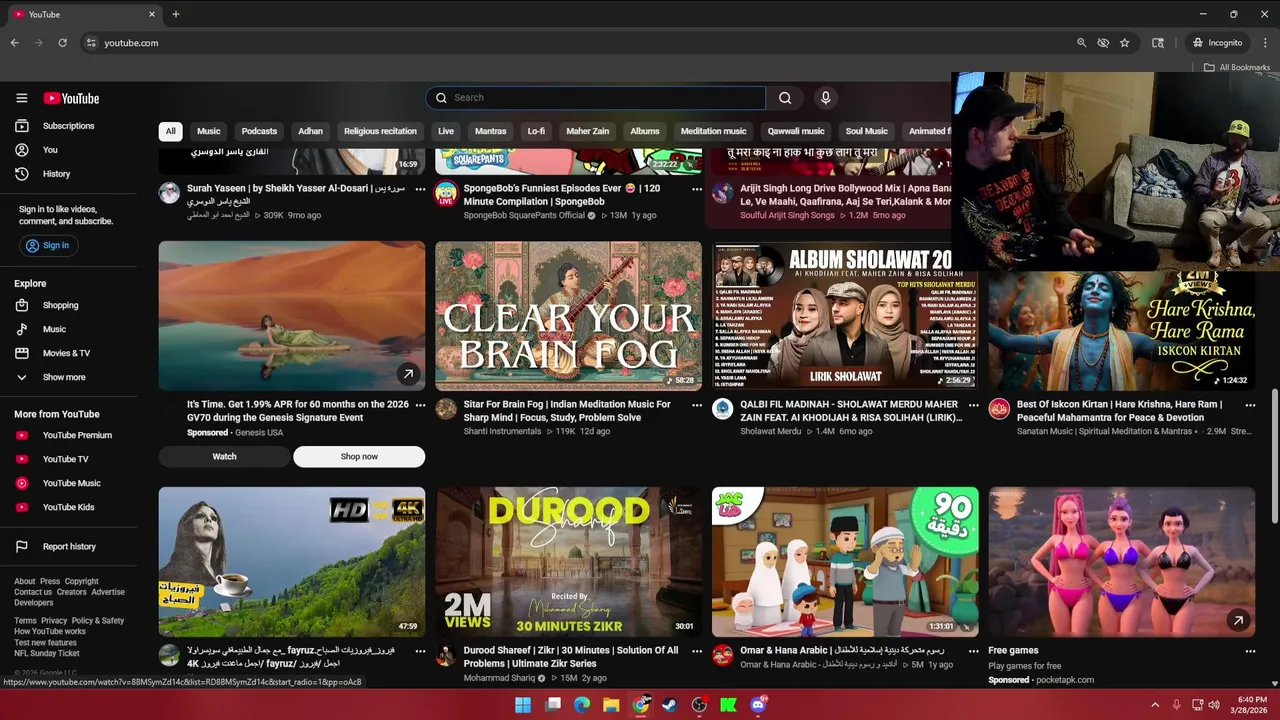
Task: Open the Incognito profile indicator
Action: (x=1218, y=43)
